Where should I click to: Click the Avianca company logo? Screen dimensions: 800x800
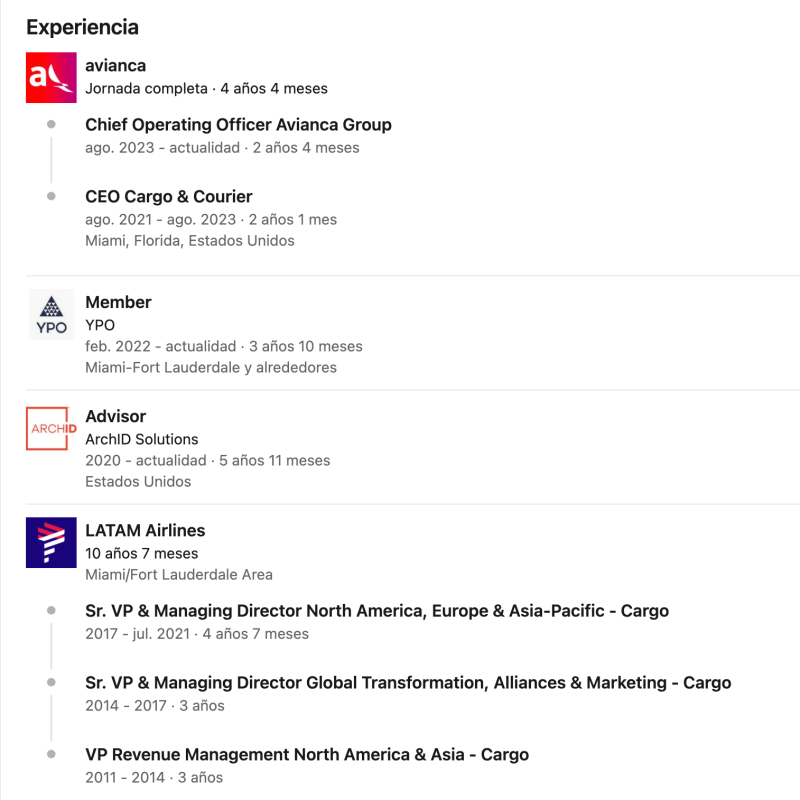(51, 77)
